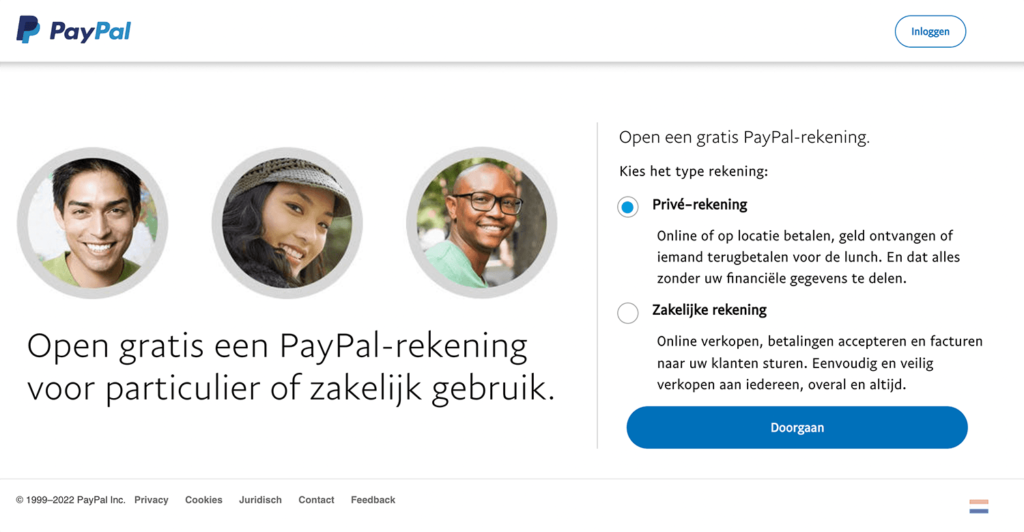Open the Cookies footer link

pos(203,500)
